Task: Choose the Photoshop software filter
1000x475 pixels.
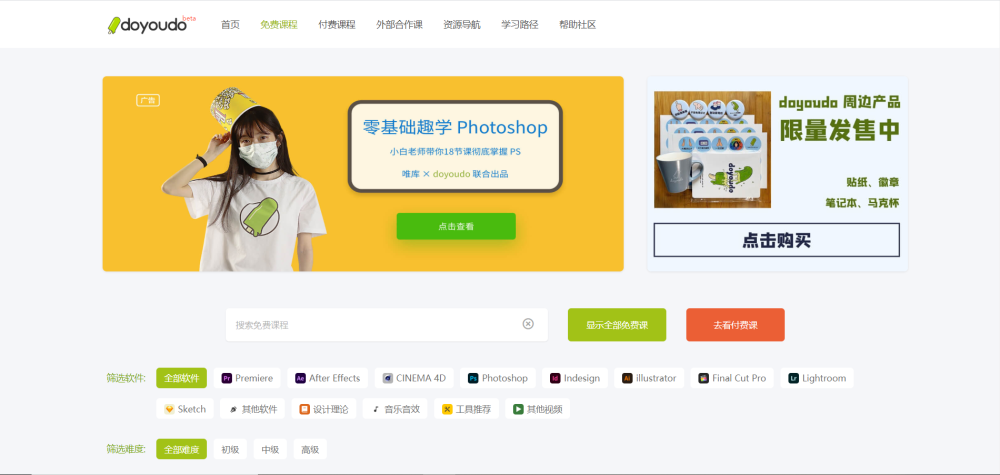Action: (x=497, y=378)
